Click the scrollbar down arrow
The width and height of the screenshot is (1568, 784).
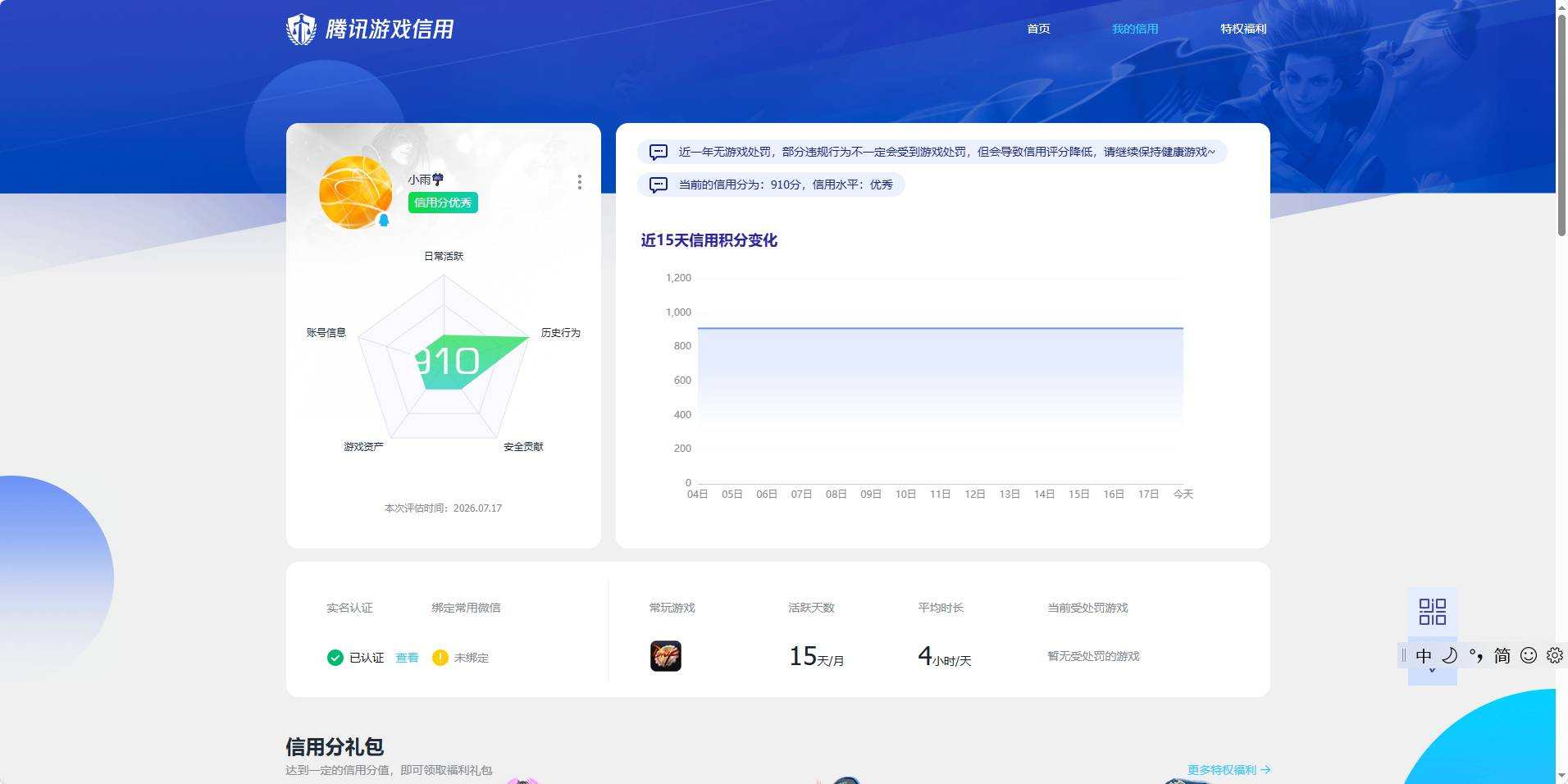tap(1561, 776)
